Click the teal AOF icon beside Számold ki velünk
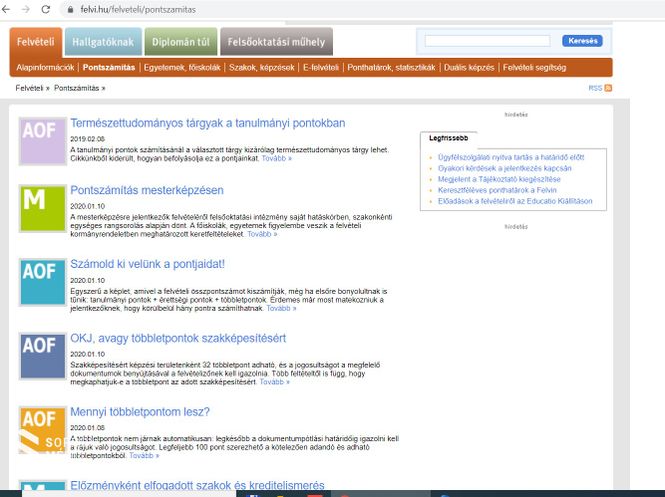 click(x=43, y=281)
